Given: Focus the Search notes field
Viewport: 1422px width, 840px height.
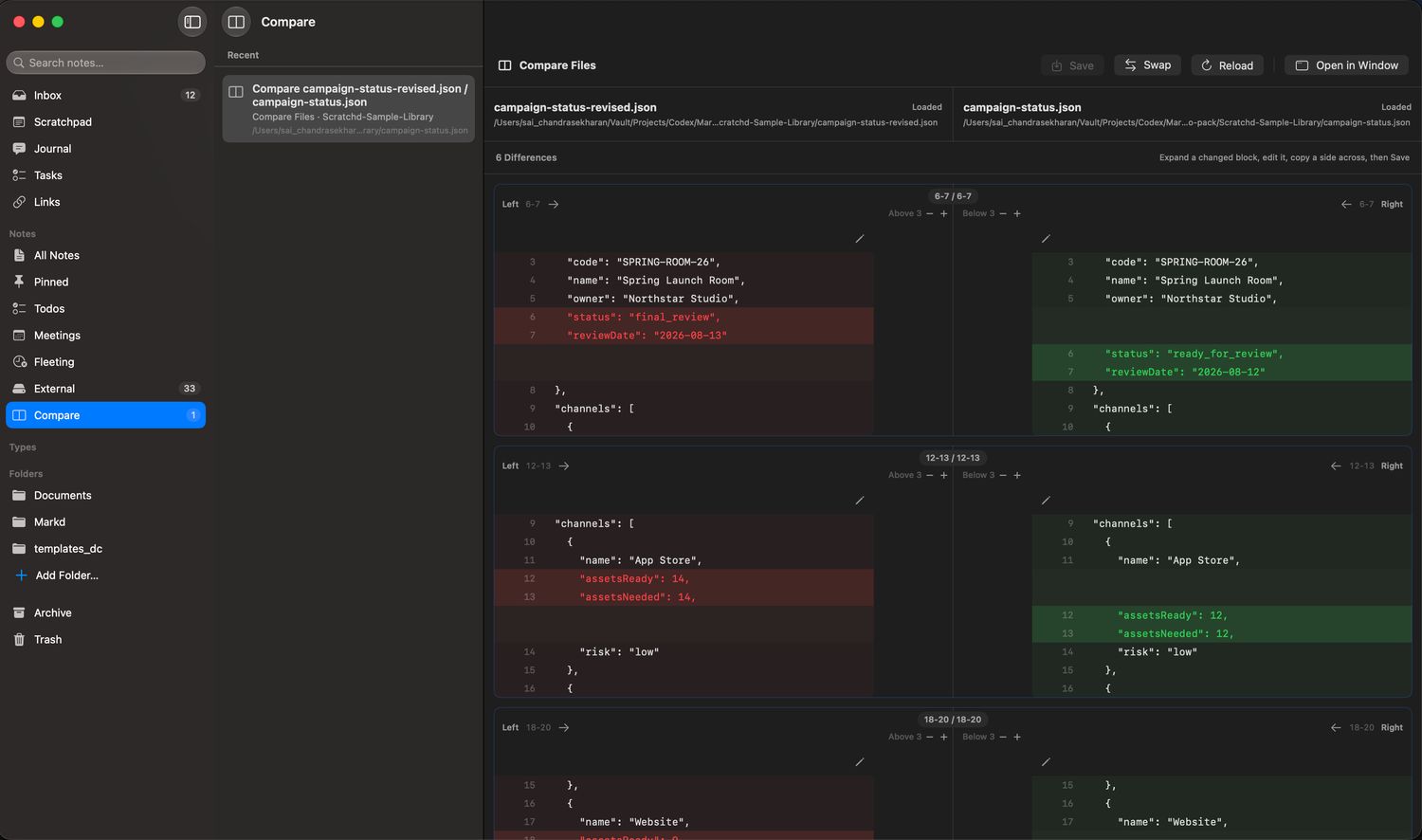Looking at the screenshot, I should [105, 63].
